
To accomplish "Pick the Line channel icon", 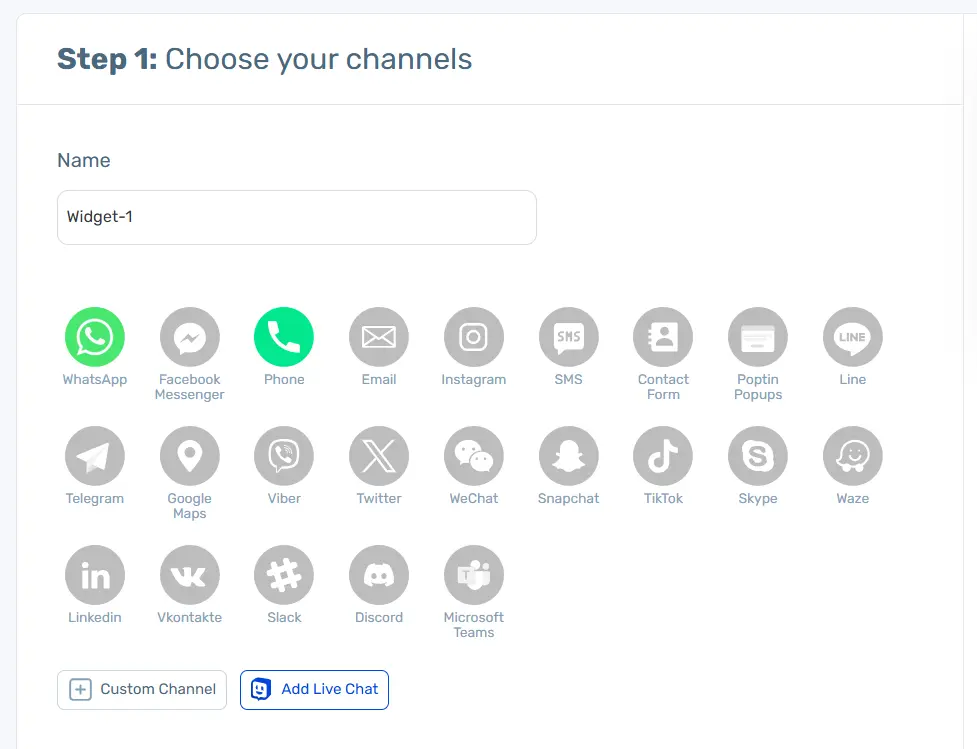I will (853, 337).
